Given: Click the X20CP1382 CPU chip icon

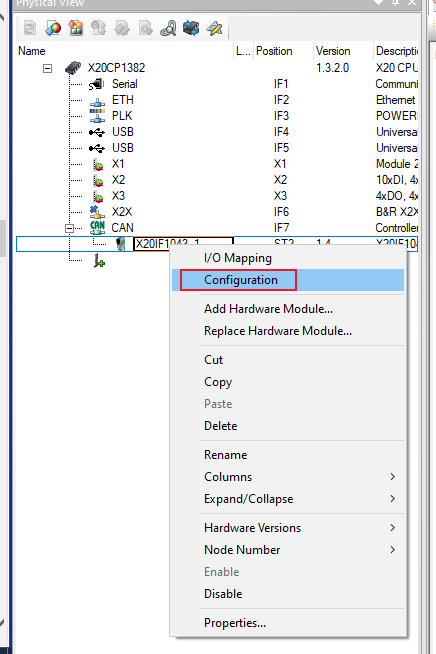Looking at the screenshot, I should [x=73, y=68].
